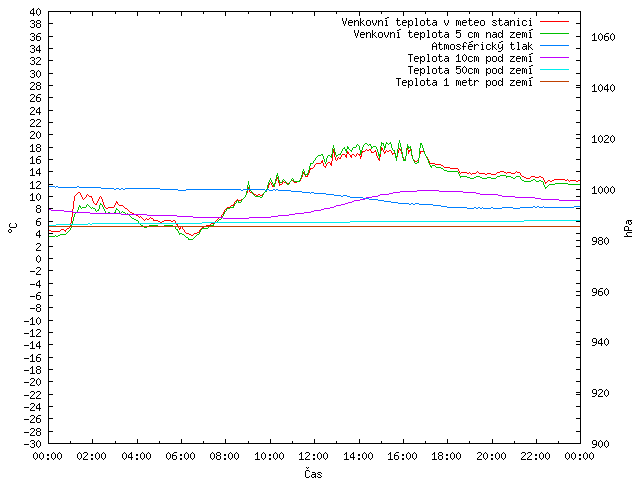Image resolution: width=640 pixels, height=480 pixels.
Task: Click the x-axis tick label '02:00'
Action: [x=92, y=456]
